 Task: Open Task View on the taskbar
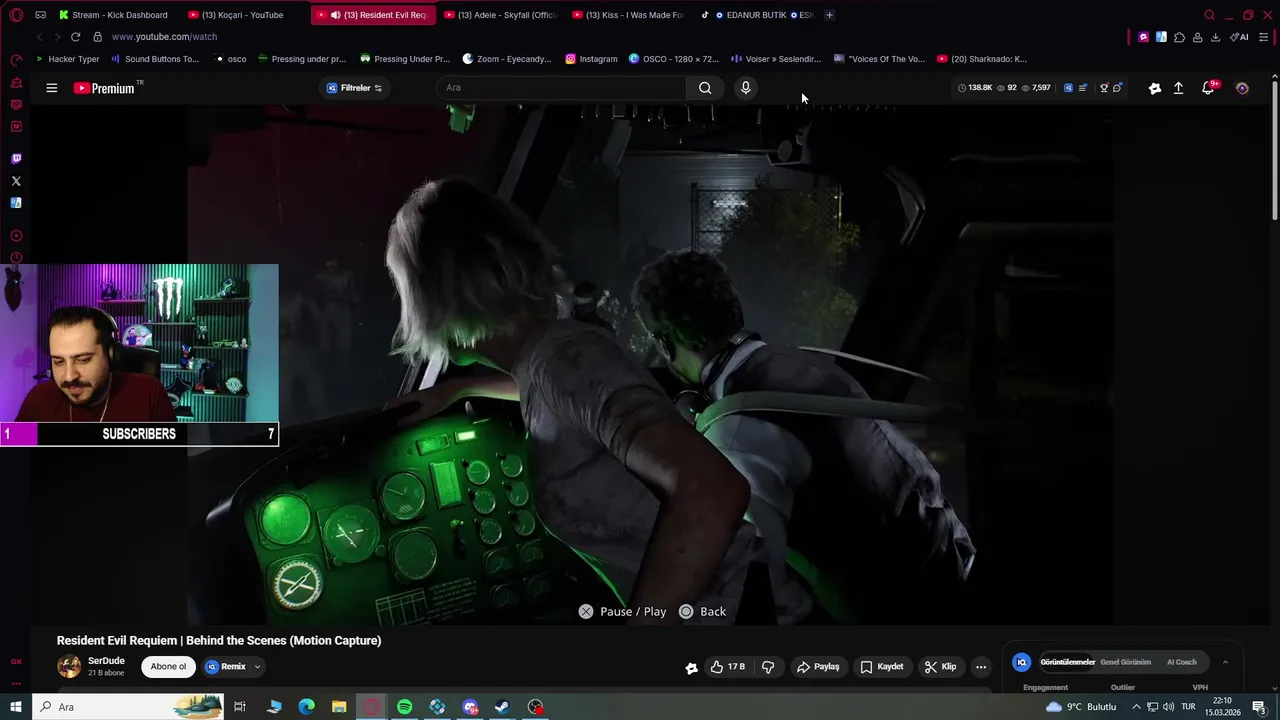click(240, 707)
